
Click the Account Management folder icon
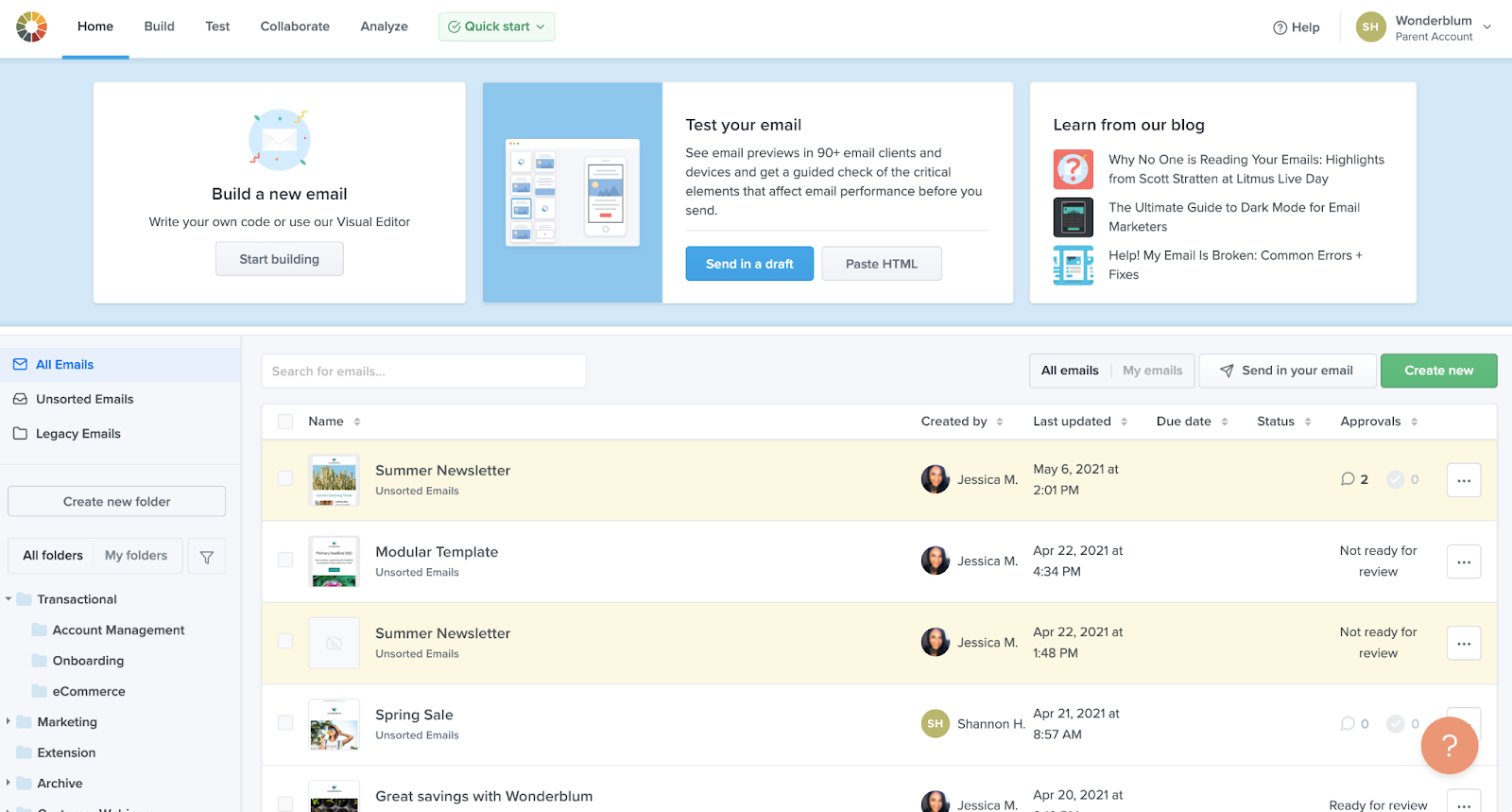pos(40,630)
